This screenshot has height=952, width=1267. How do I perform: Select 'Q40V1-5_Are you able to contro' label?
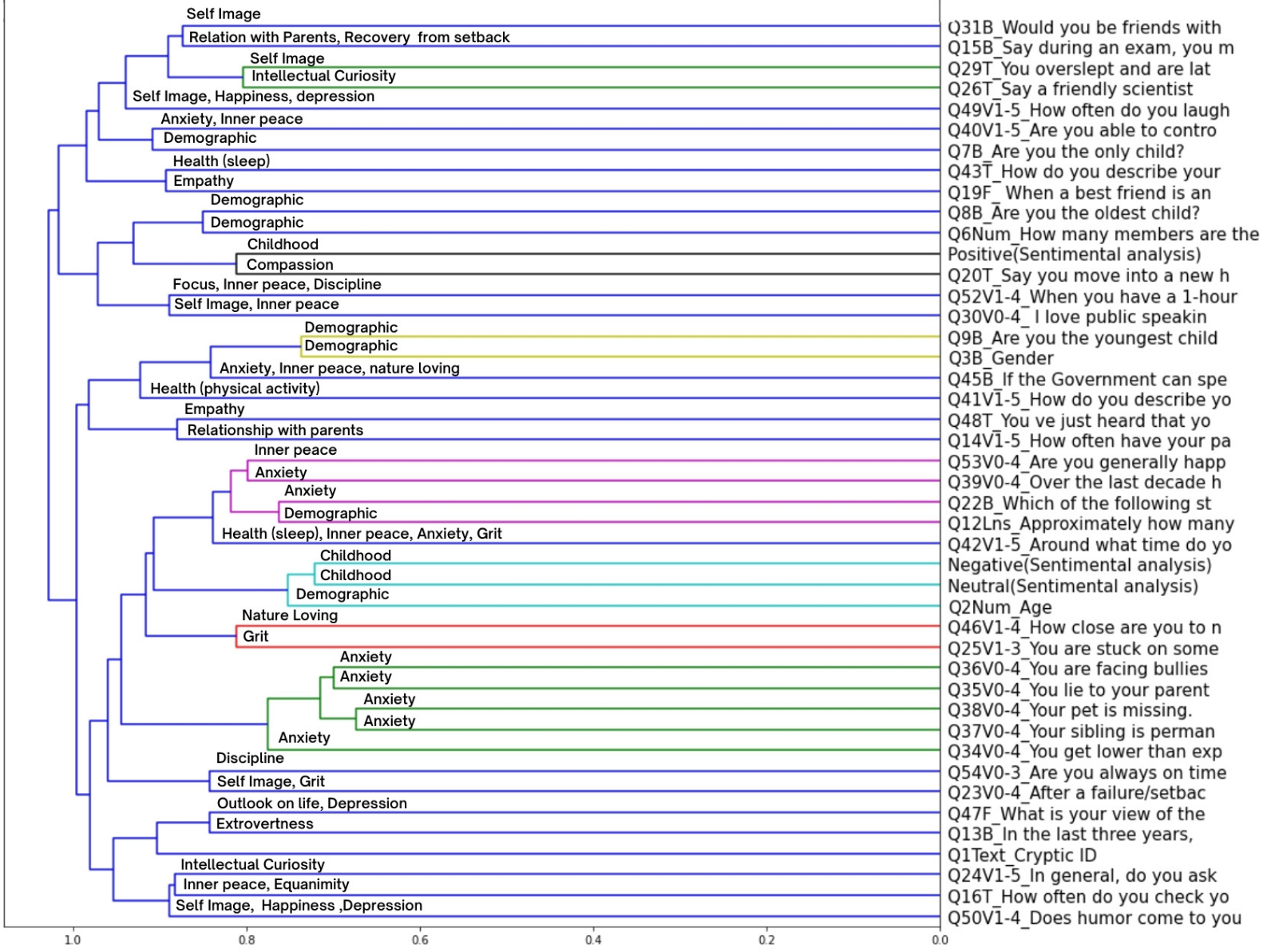pyautogui.click(x=1082, y=130)
